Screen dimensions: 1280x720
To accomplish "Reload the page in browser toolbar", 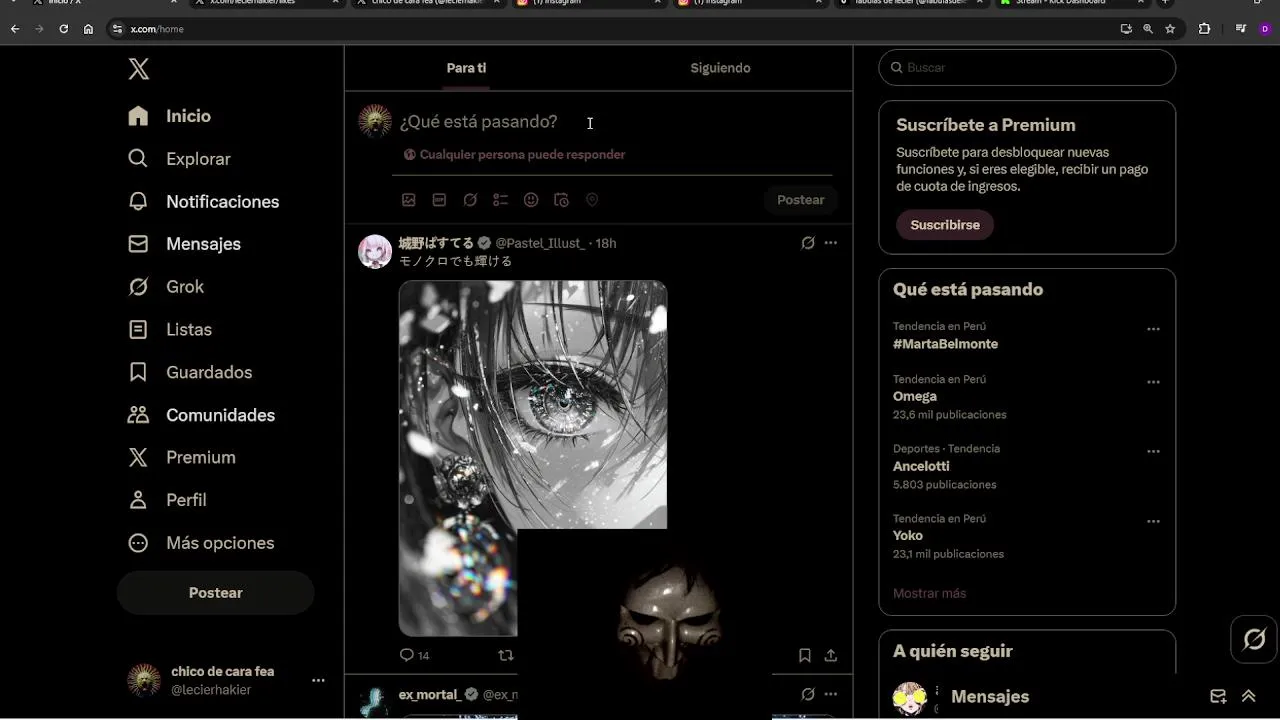I will click(63, 29).
